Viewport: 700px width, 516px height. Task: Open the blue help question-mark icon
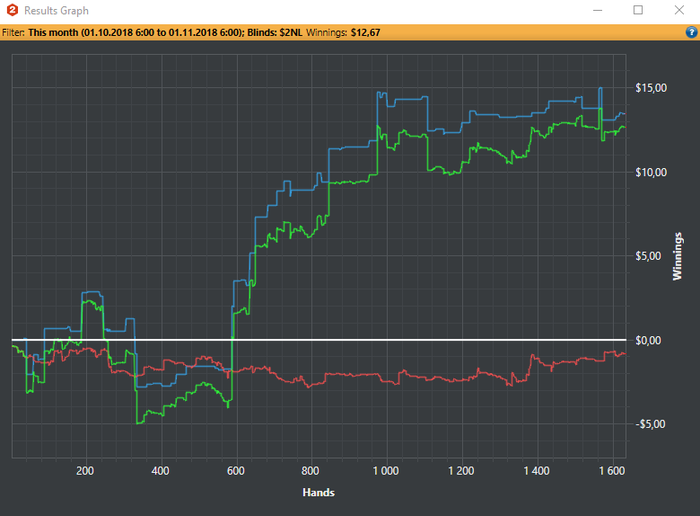(691, 32)
